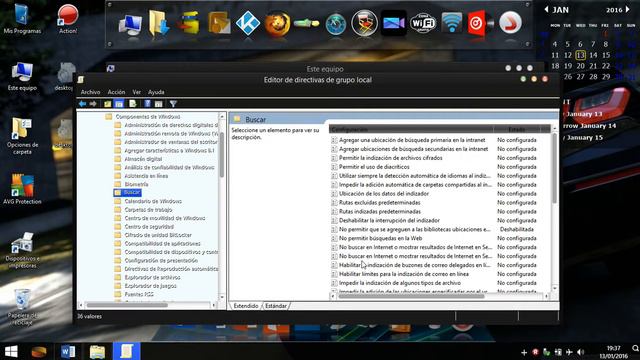Click the blue wireless signal icon in the dock

(452, 23)
